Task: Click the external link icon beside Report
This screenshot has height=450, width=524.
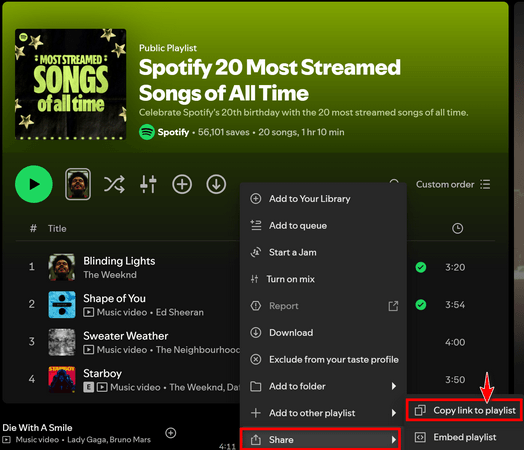Action: 393,306
